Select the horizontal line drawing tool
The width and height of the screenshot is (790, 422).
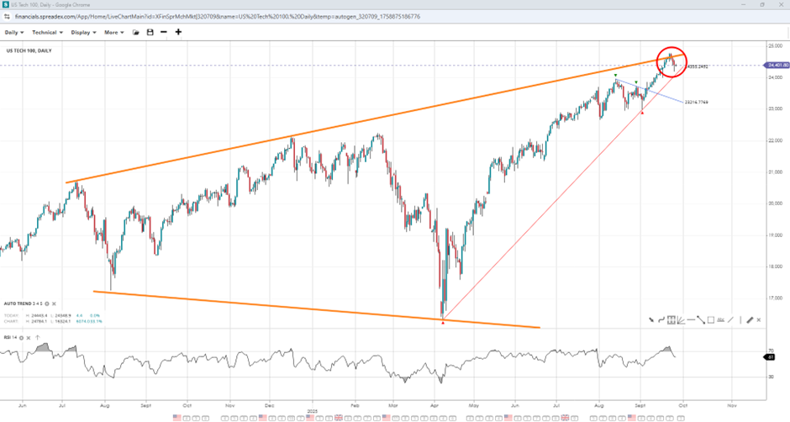coord(691,320)
